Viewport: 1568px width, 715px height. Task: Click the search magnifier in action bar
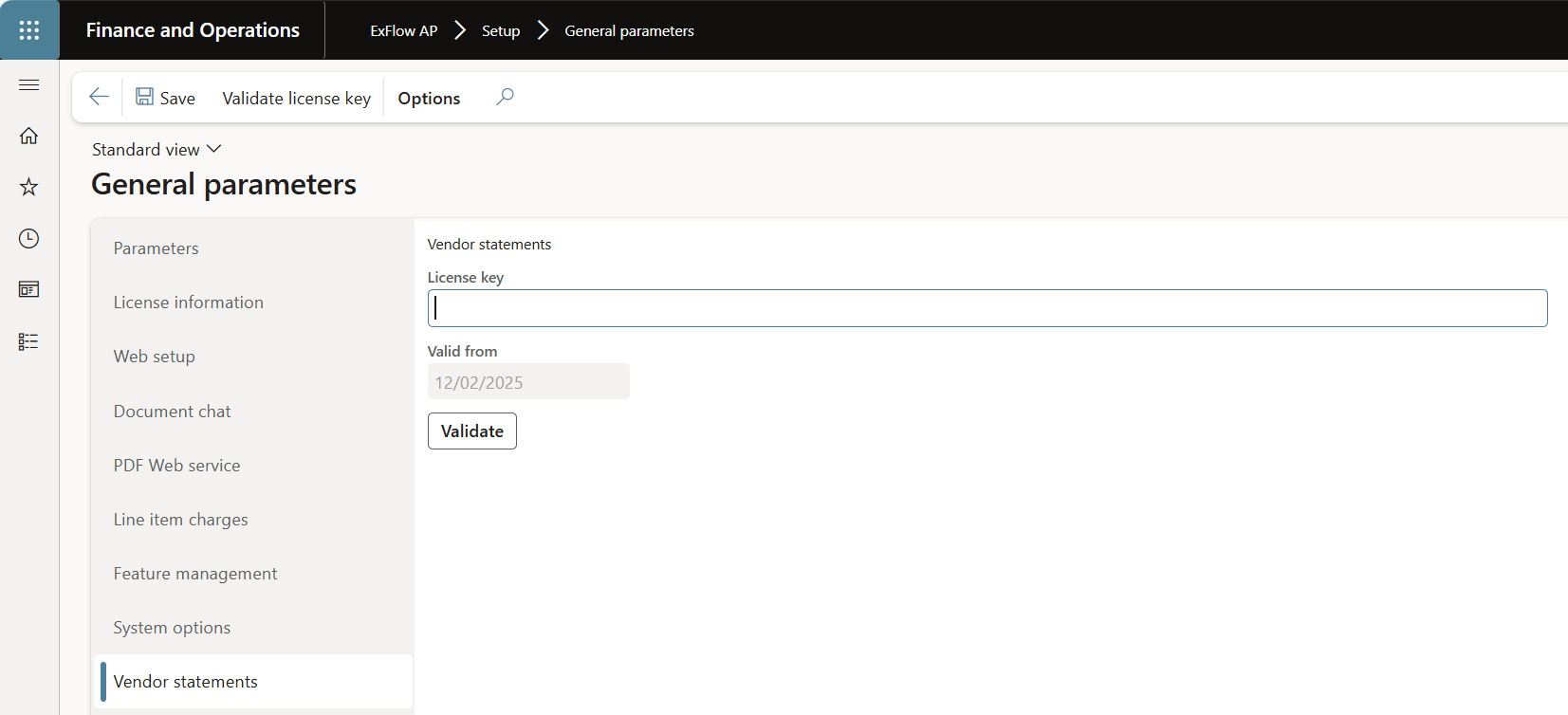pyautogui.click(x=505, y=97)
